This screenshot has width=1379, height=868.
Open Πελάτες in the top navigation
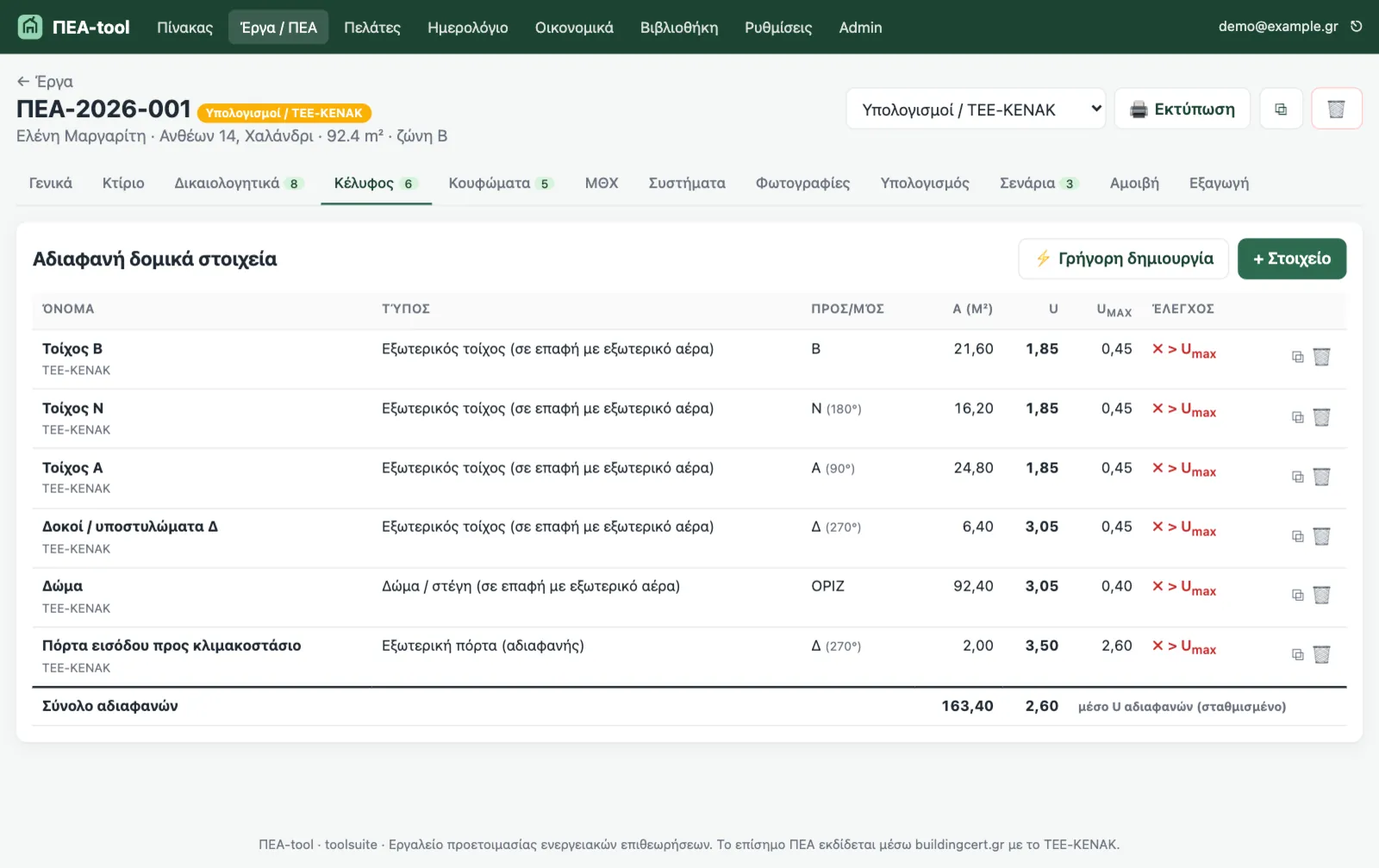[372, 28]
